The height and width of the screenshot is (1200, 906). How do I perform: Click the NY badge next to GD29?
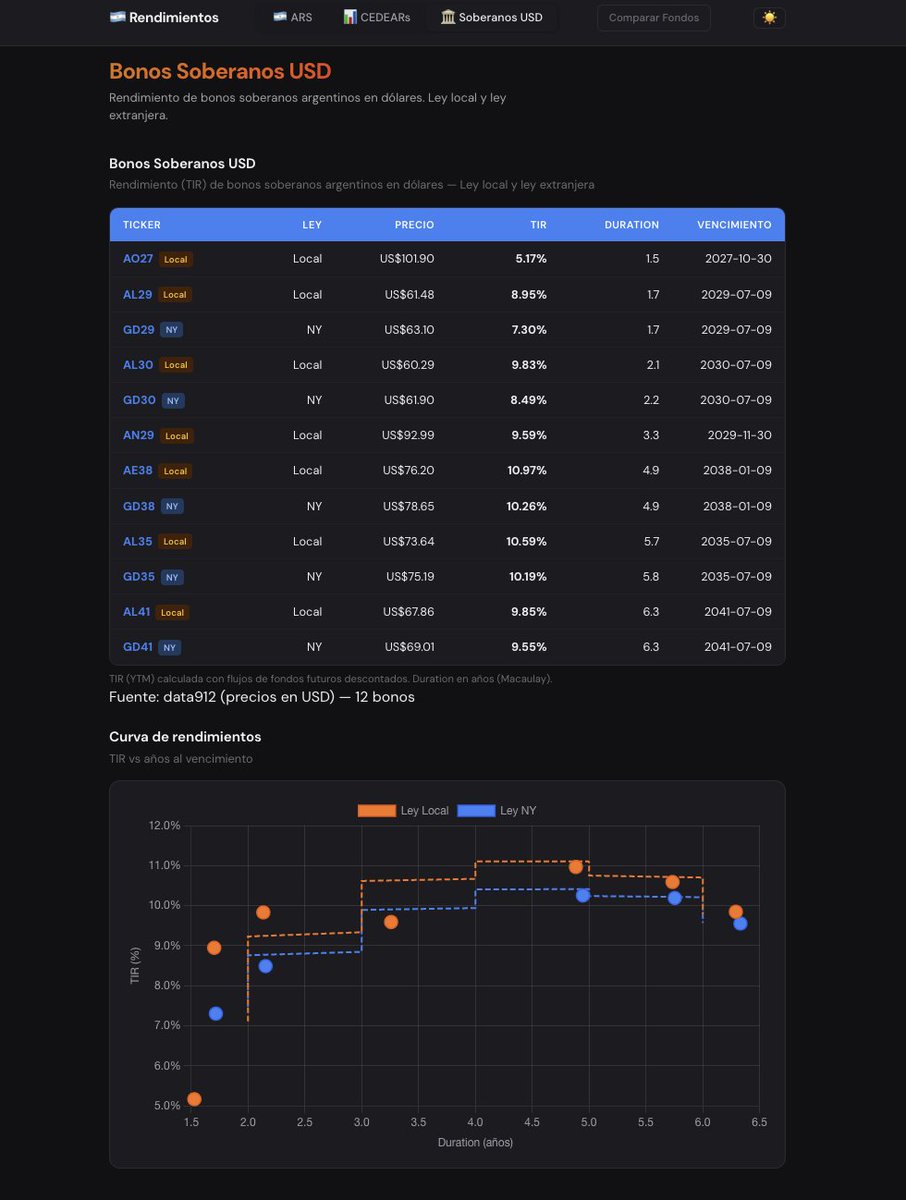tap(172, 330)
